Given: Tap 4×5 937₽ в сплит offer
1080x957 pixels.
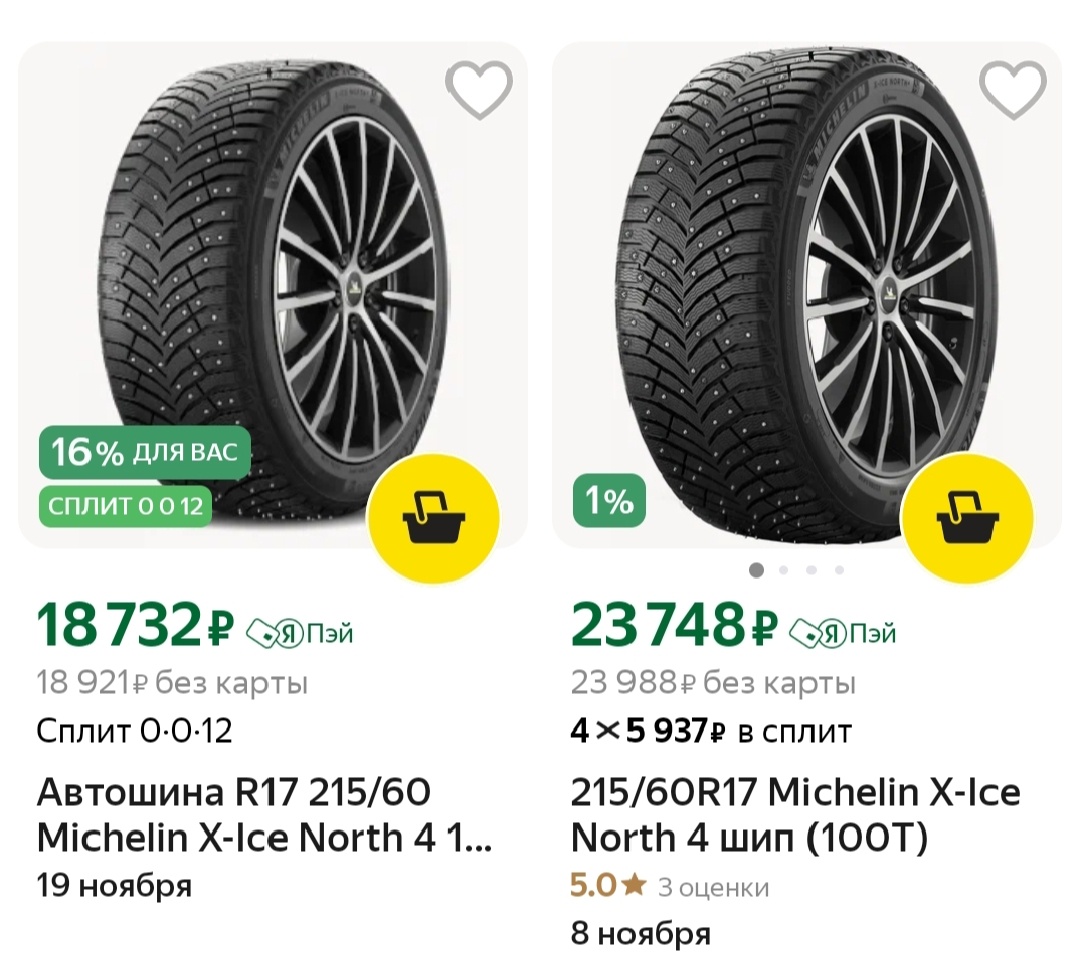Looking at the screenshot, I should click(711, 731).
